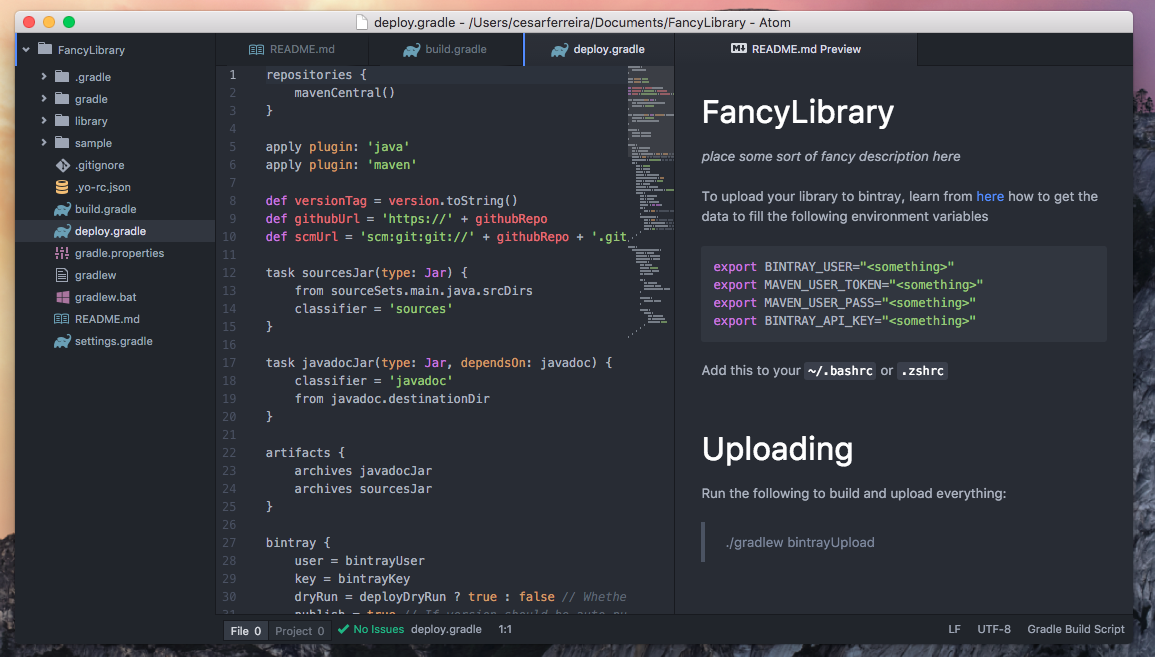The image size is (1155, 657).
Task: Switch to the README.md tab
Action: [290, 48]
